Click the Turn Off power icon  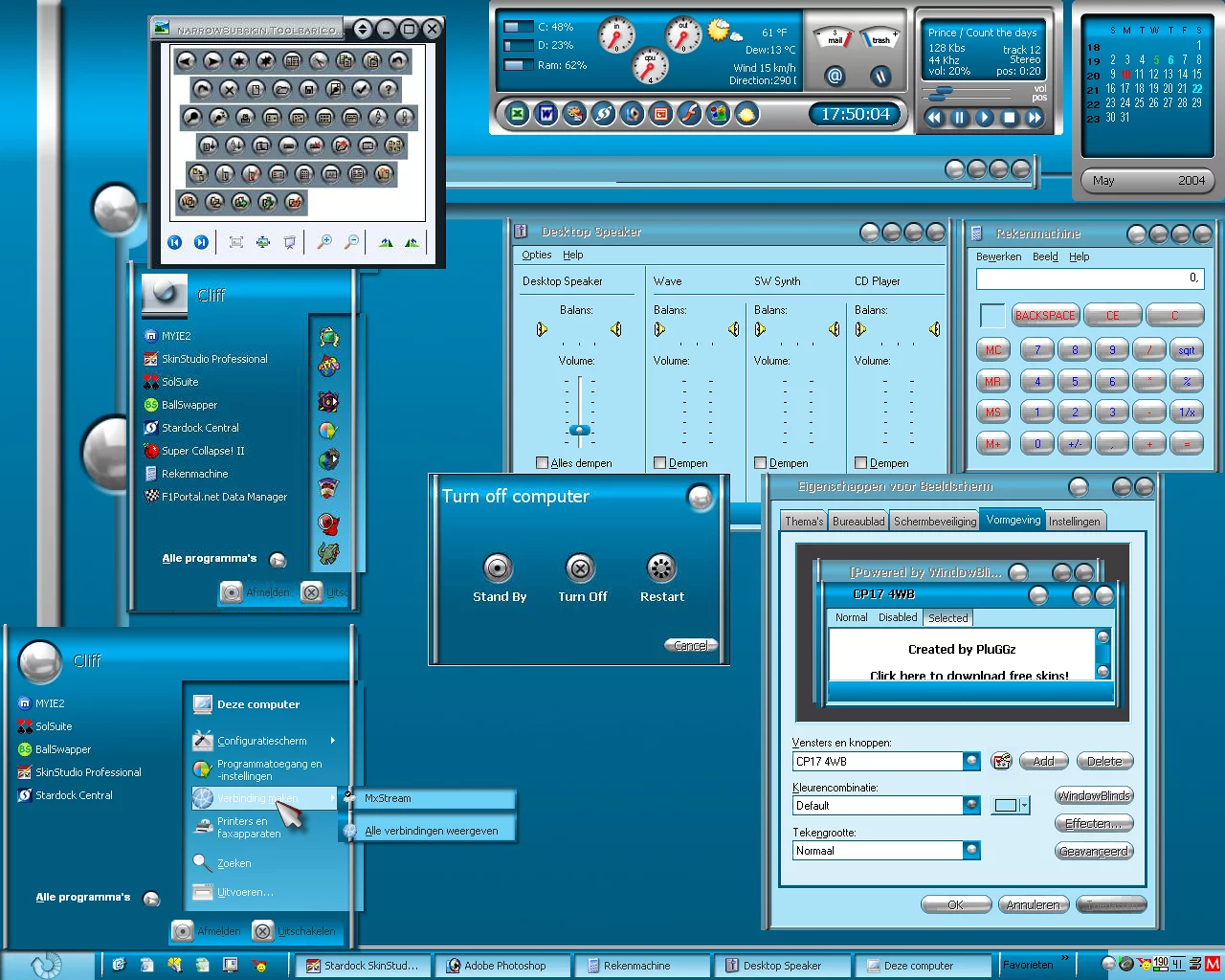(580, 568)
